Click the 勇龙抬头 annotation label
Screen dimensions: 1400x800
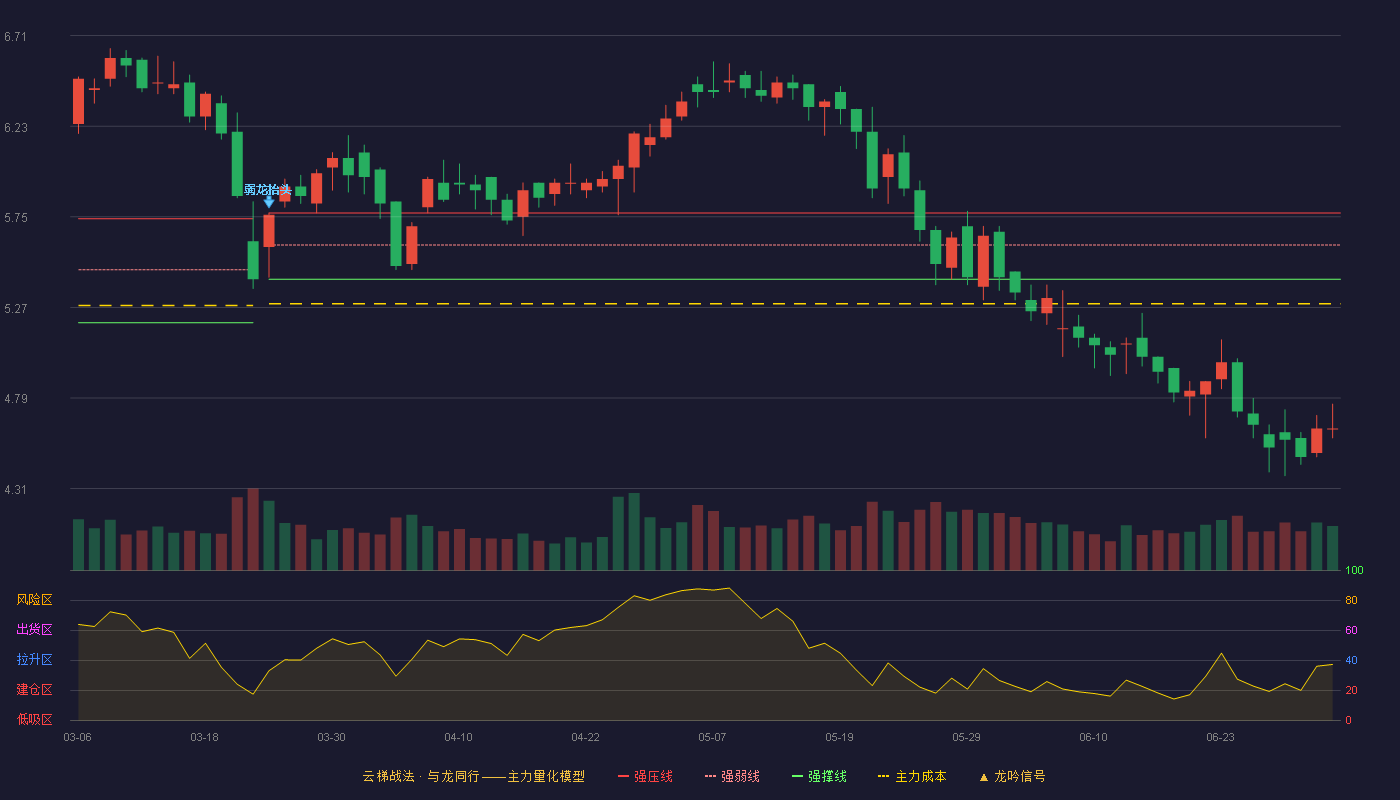click(268, 189)
